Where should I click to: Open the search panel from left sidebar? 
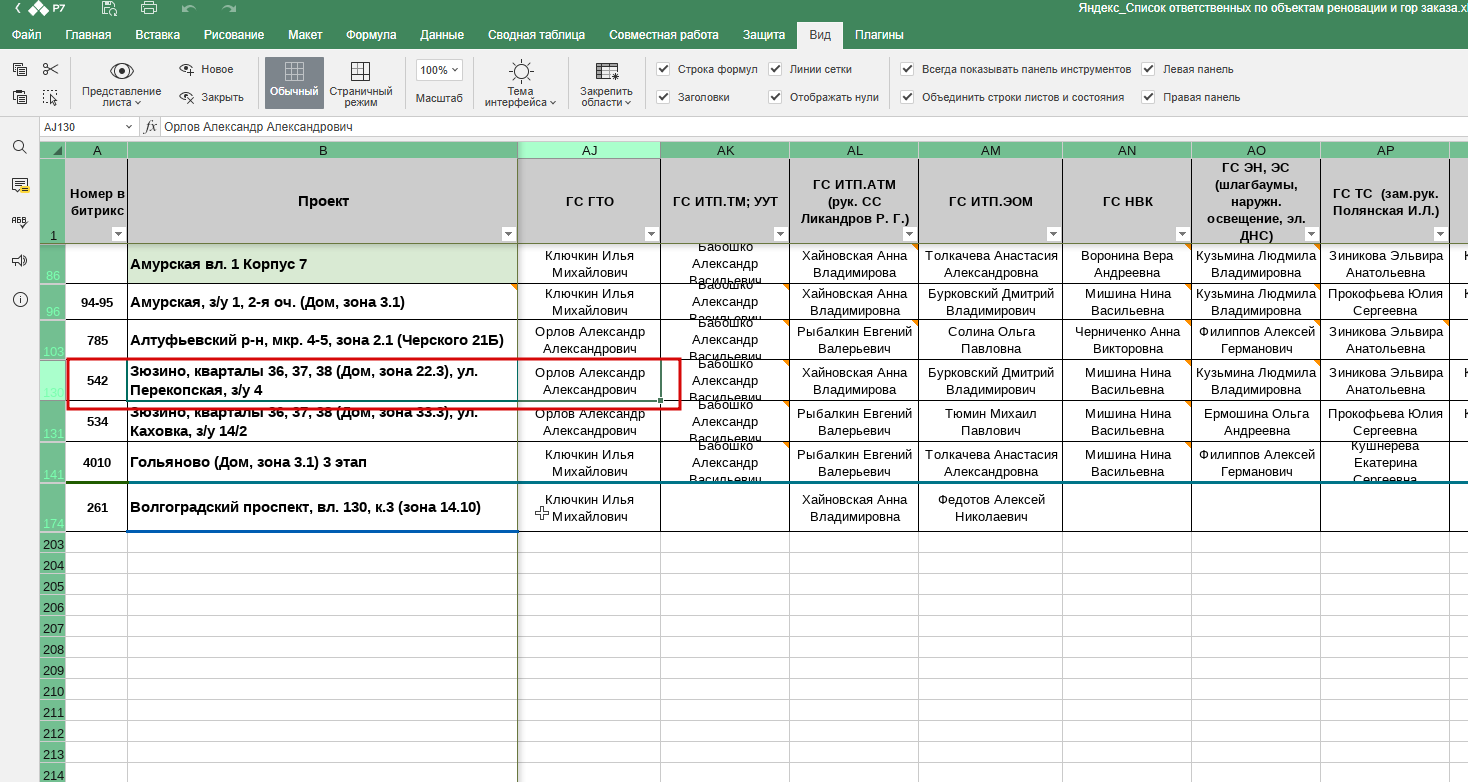click(x=20, y=147)
